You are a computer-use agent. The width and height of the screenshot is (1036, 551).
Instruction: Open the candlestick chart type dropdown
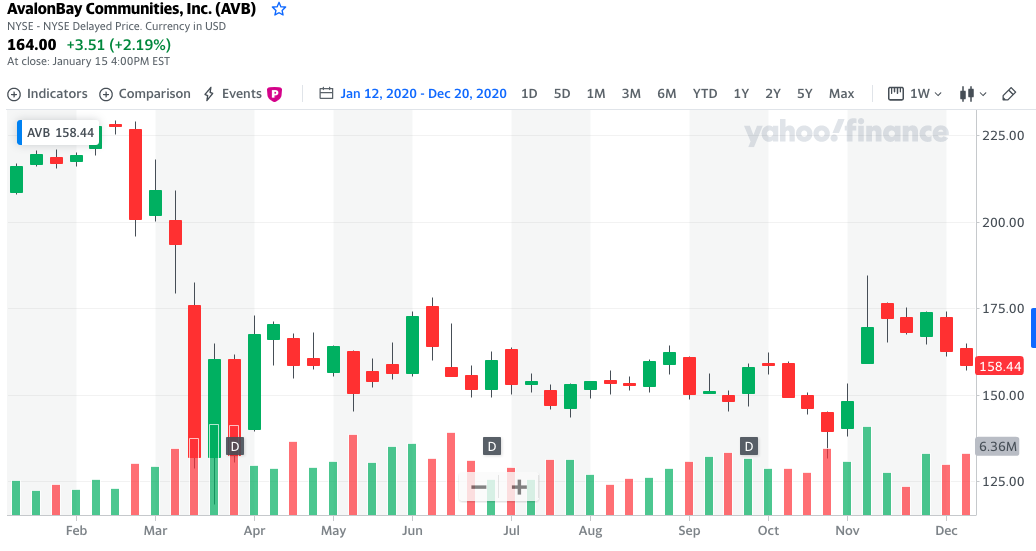[x=973, y=94]
